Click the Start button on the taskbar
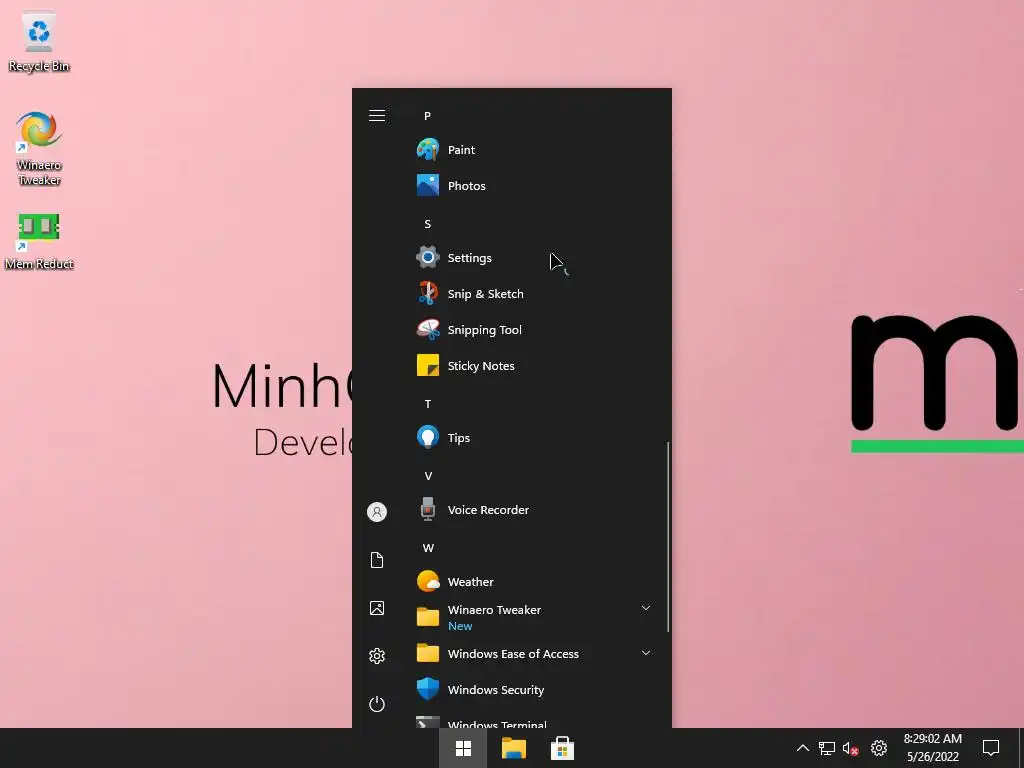The height and width of the screenshot is (768, 1024). (x=463, y=748)
